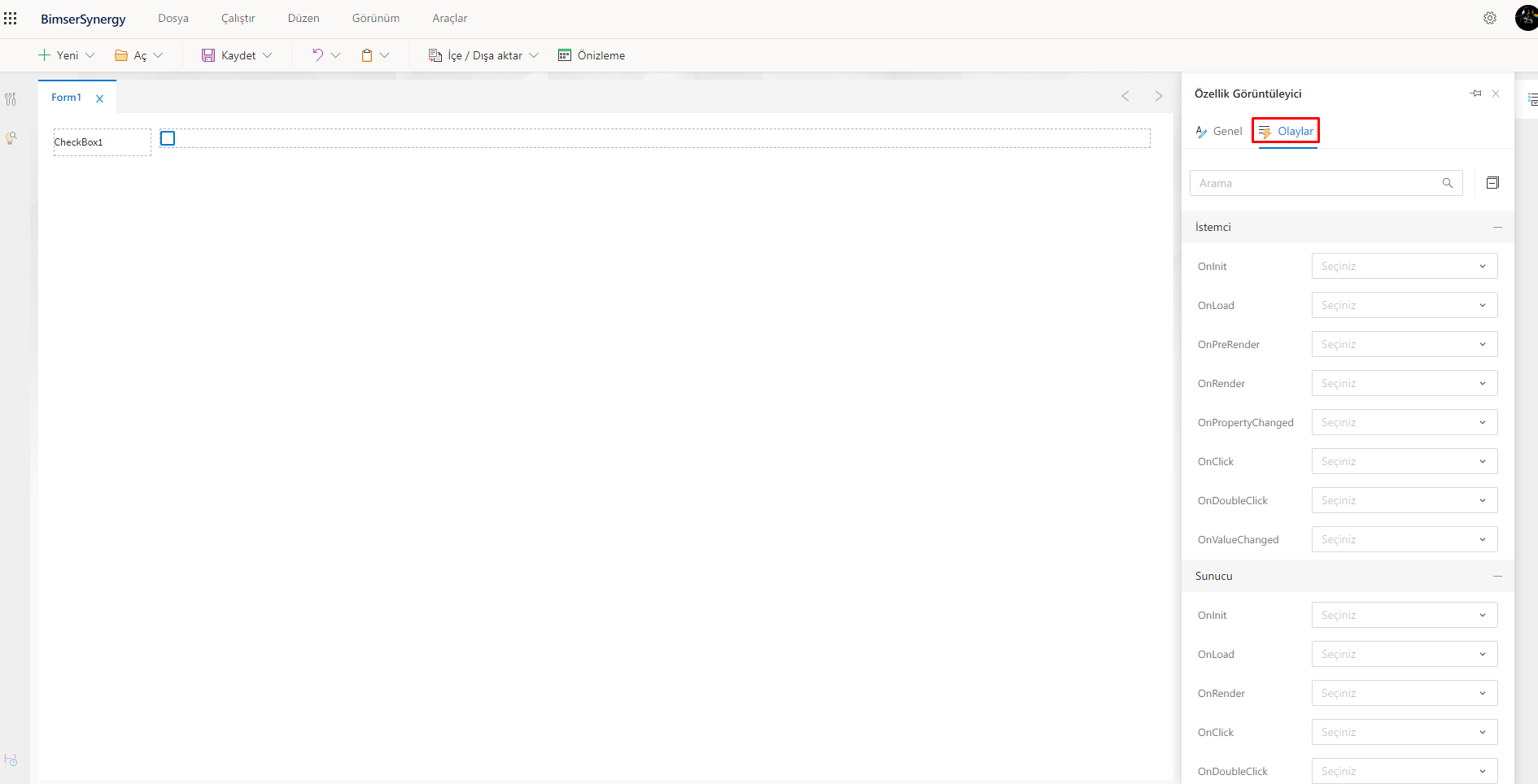
Task: Open the Sunucu OnRender dropdown
Action: 1405,693
